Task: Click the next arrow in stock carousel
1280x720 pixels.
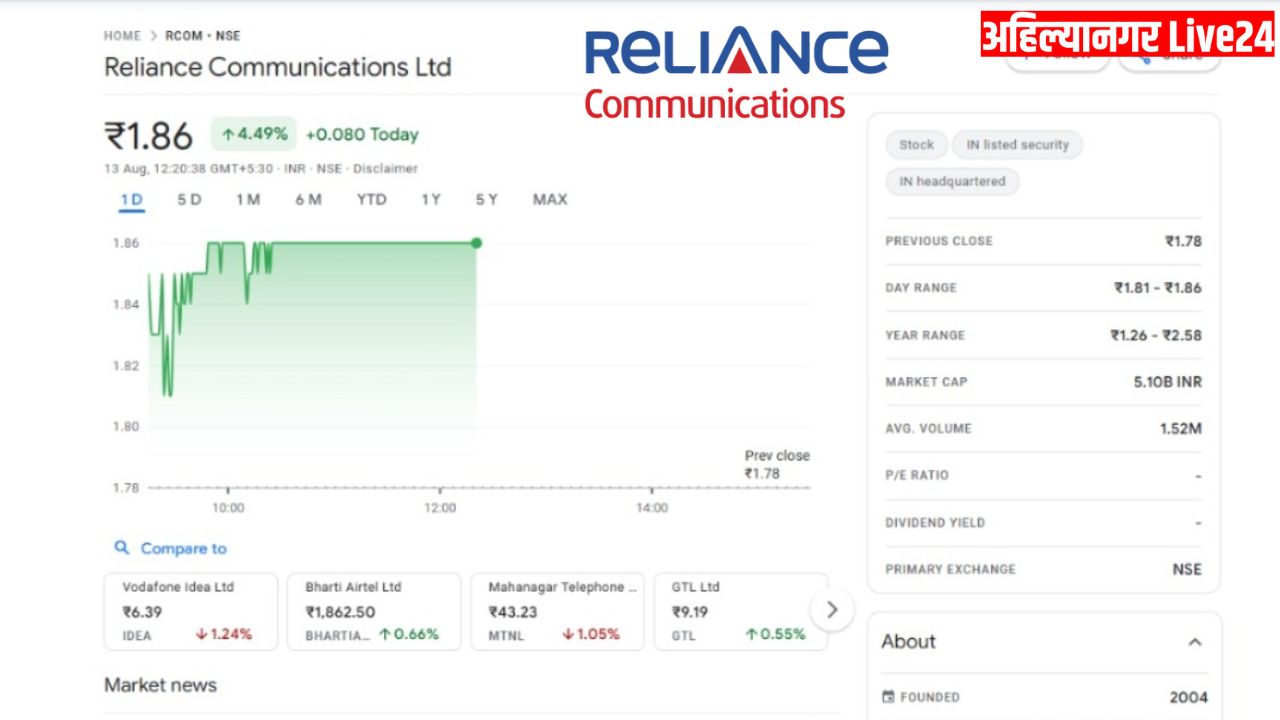Action: pyautogui.click(x=832, y=609)
